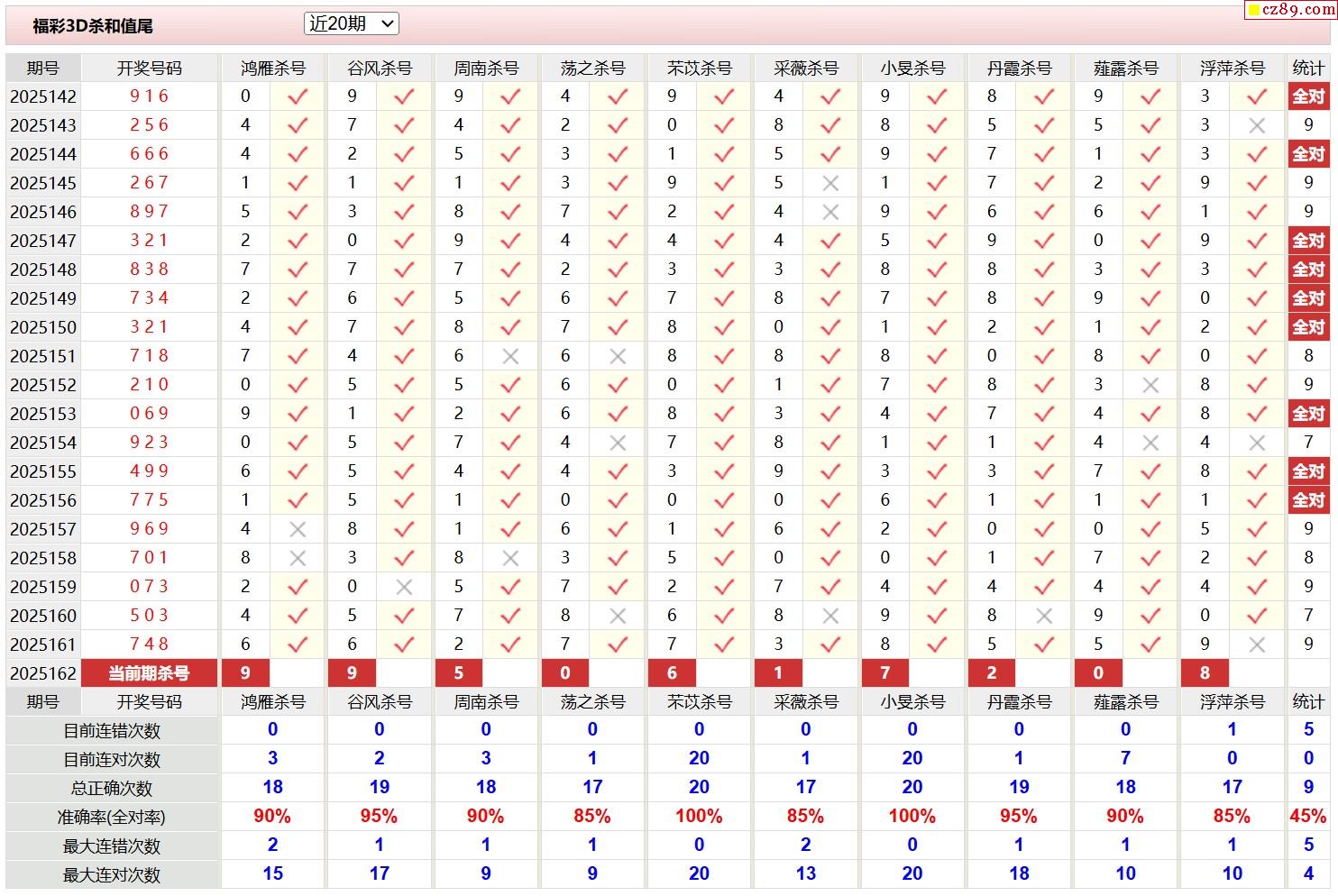Viewport: 1338px width, 896px height.
Task: Click the top 丹霞杀号 column header
Action: click(1019, 68)
